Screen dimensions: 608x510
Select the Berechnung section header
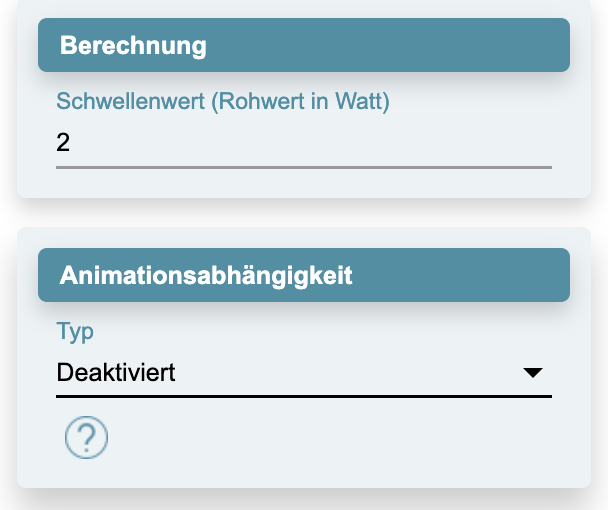click(303, 45)
